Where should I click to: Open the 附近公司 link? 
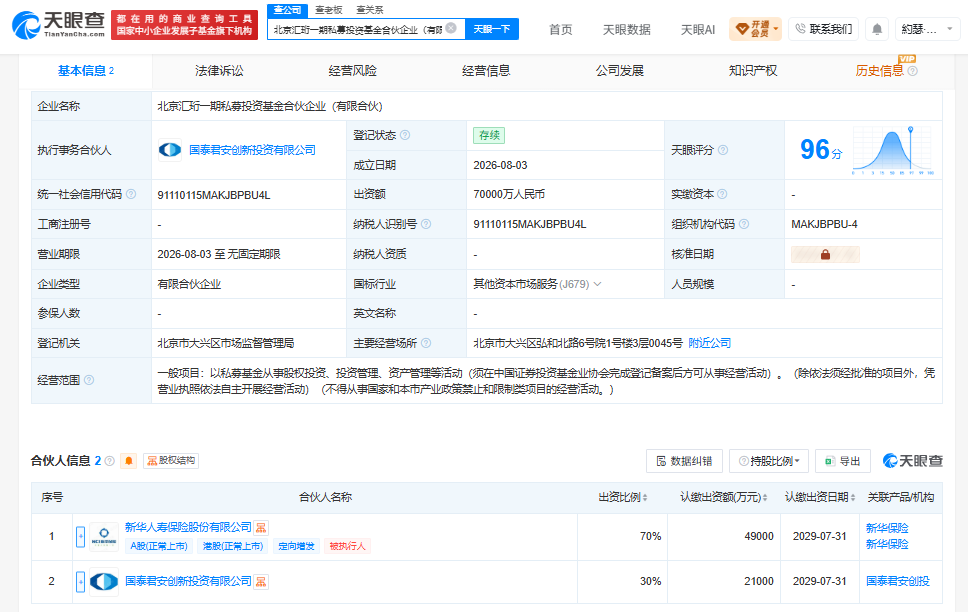pos(709,343)
